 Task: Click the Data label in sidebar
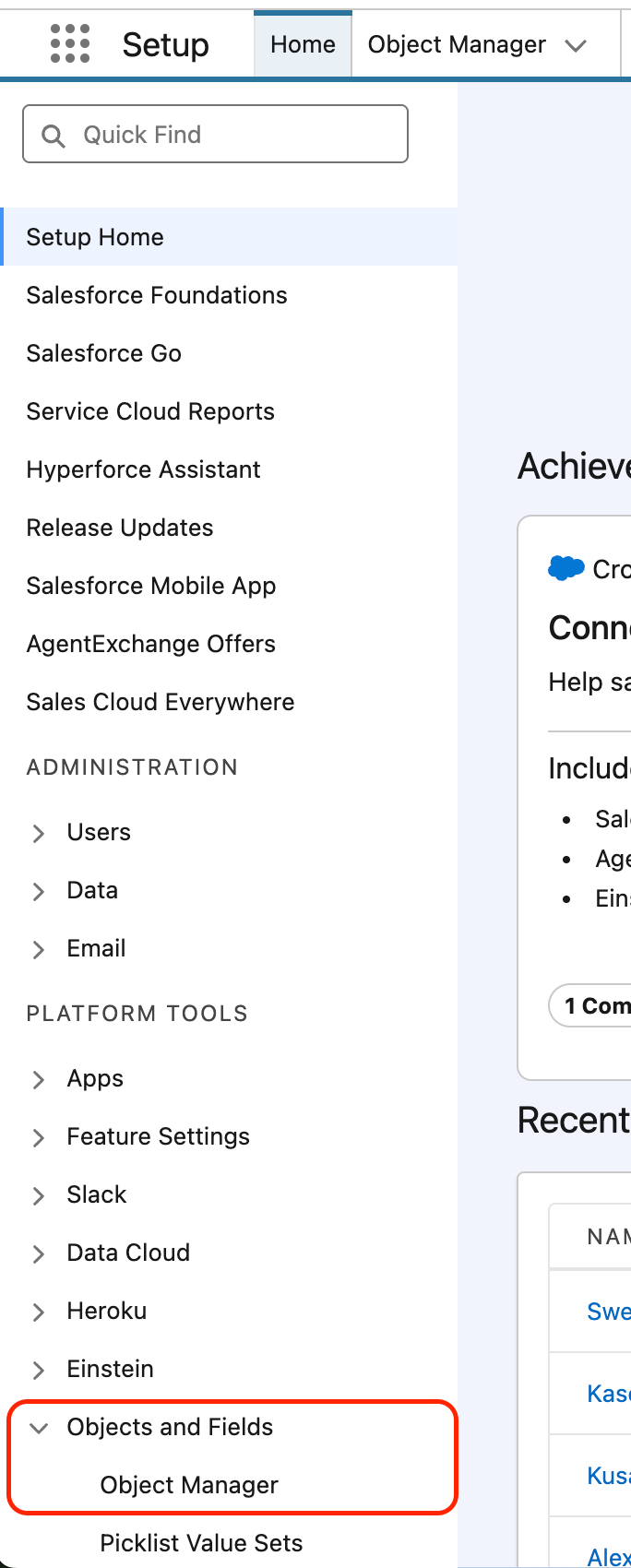92,890
